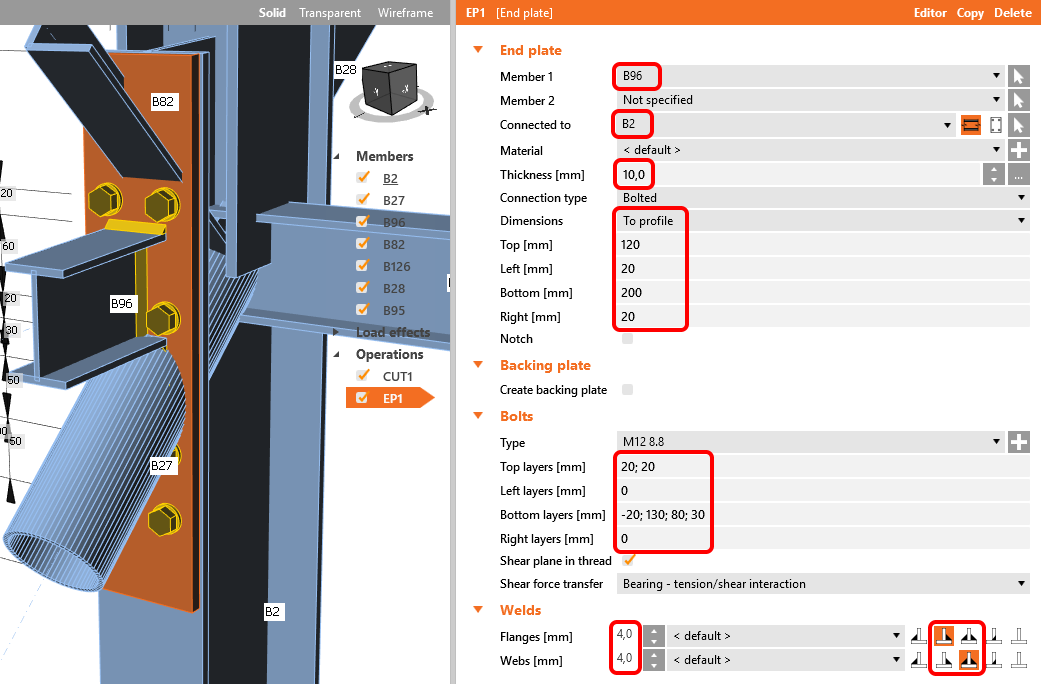This screenshot has height=684, width=1041.
Task: Select the orange flange connection icon beside Connected to
Action: (971, 125)
